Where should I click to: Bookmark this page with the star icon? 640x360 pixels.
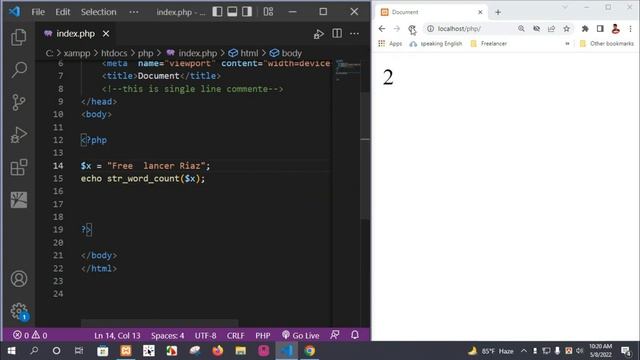tap(567, 29)
